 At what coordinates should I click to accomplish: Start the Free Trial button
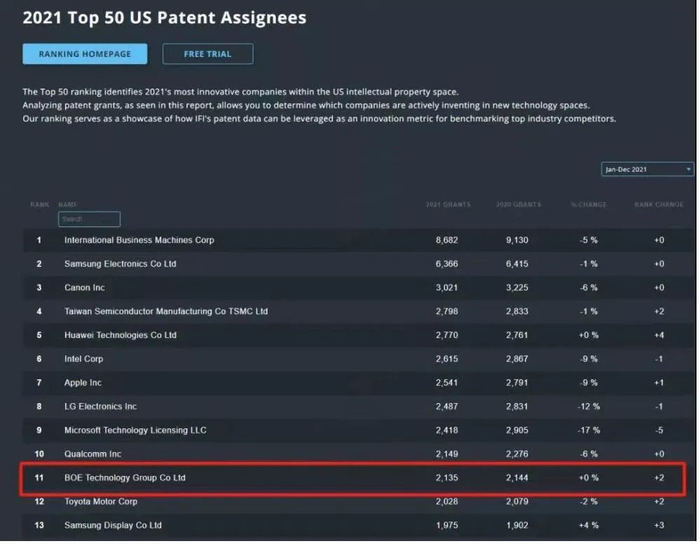208,54
